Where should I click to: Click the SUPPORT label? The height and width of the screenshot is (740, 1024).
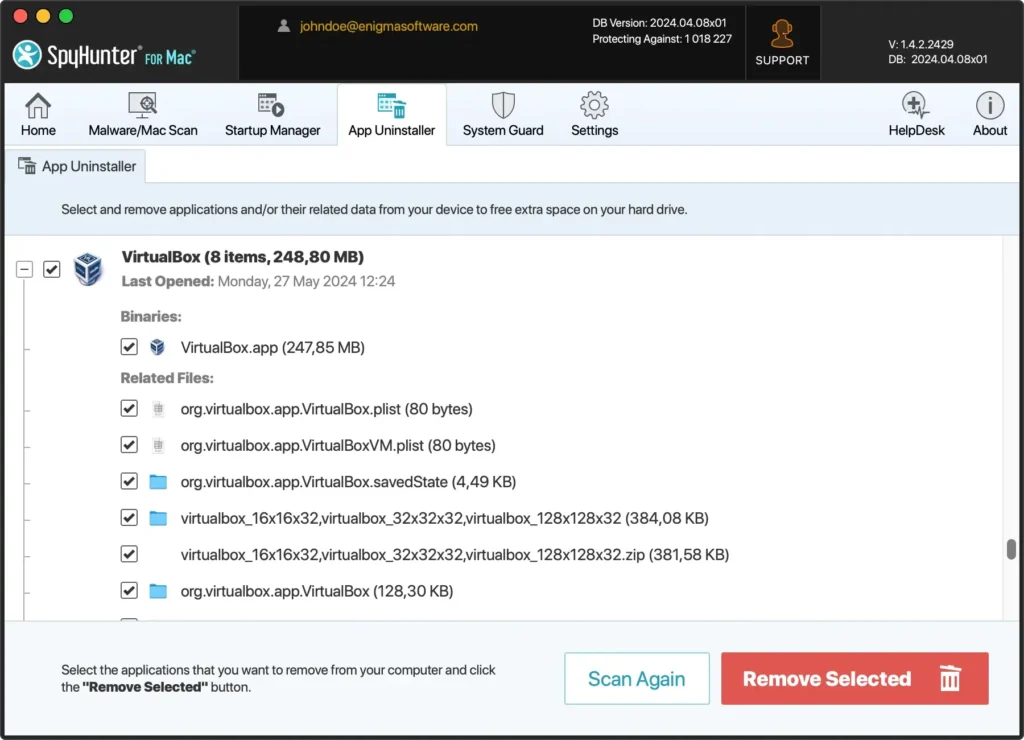point(782,60)
